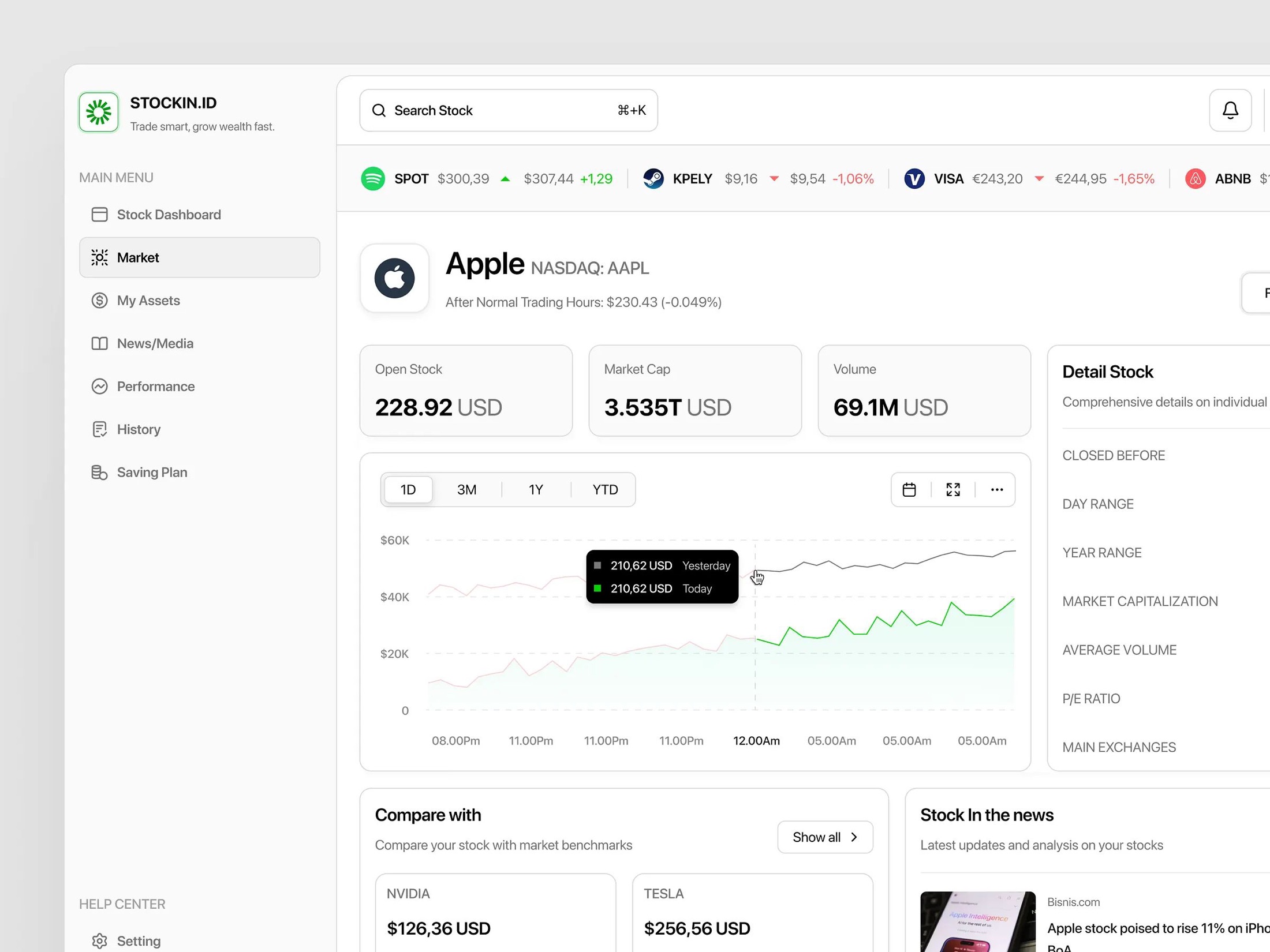The height and width of the screenshot is (952, 1270).
Task: Click the SPOT ticker in the price bar
Action: (411, 178)
